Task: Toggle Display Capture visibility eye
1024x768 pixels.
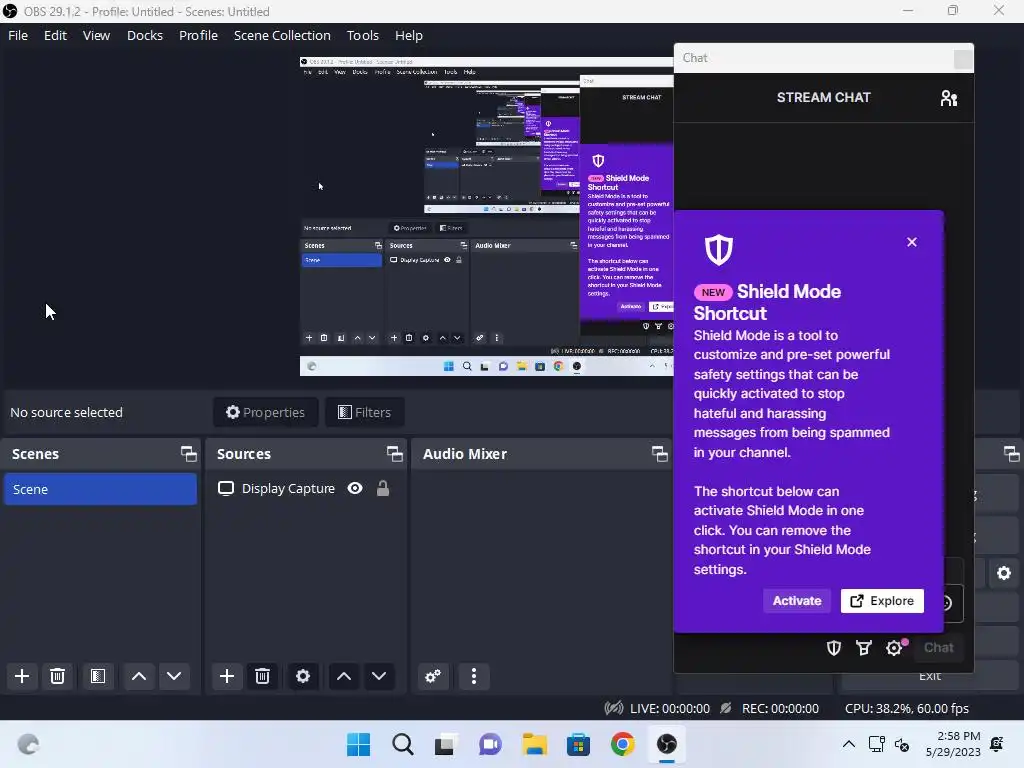Action: coord(355,488)
